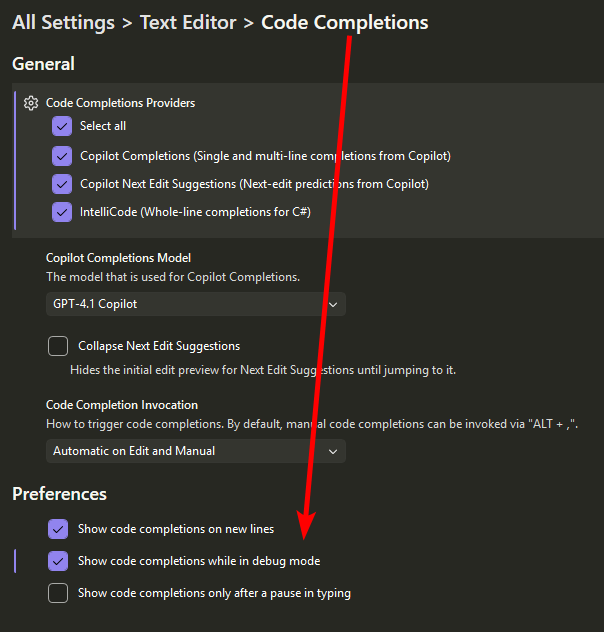Enable Collapse Next Edit Suggestions
This screenshot has height=632, width=604.
coord(58,346)
